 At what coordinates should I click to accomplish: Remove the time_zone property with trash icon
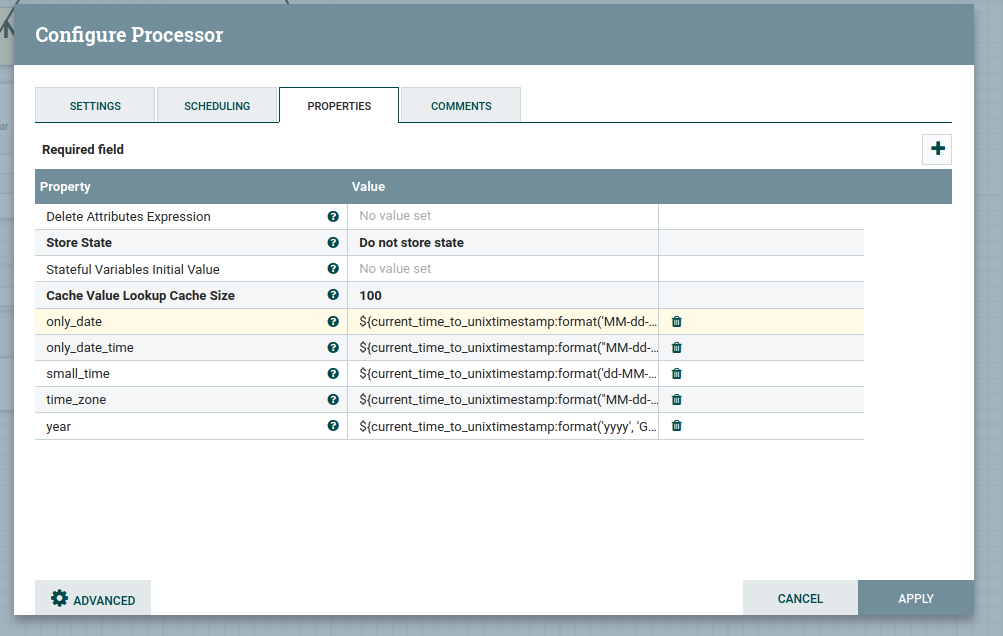pos(675,399)
